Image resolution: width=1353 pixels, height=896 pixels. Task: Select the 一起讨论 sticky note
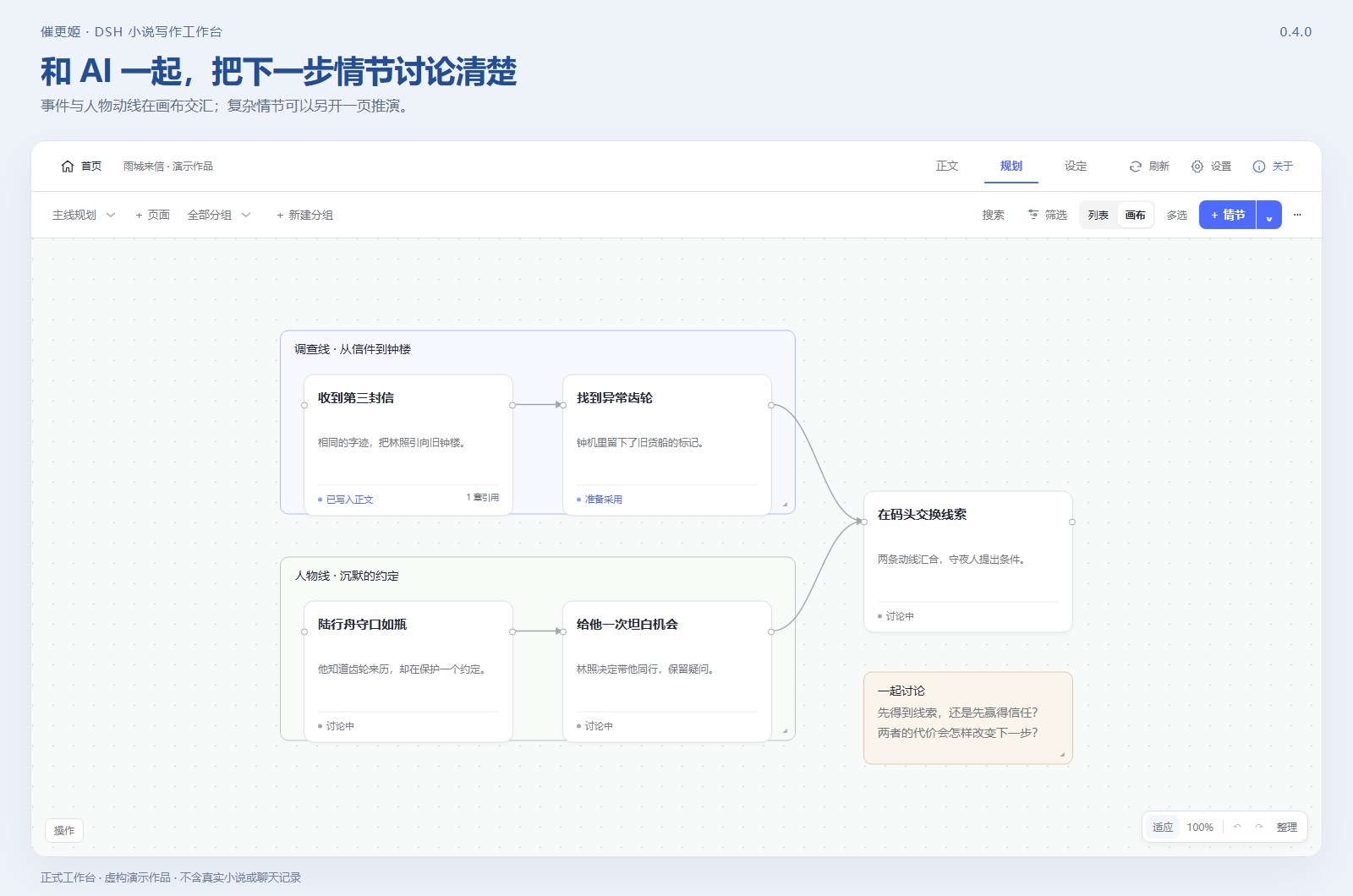[x=968, y=718]
